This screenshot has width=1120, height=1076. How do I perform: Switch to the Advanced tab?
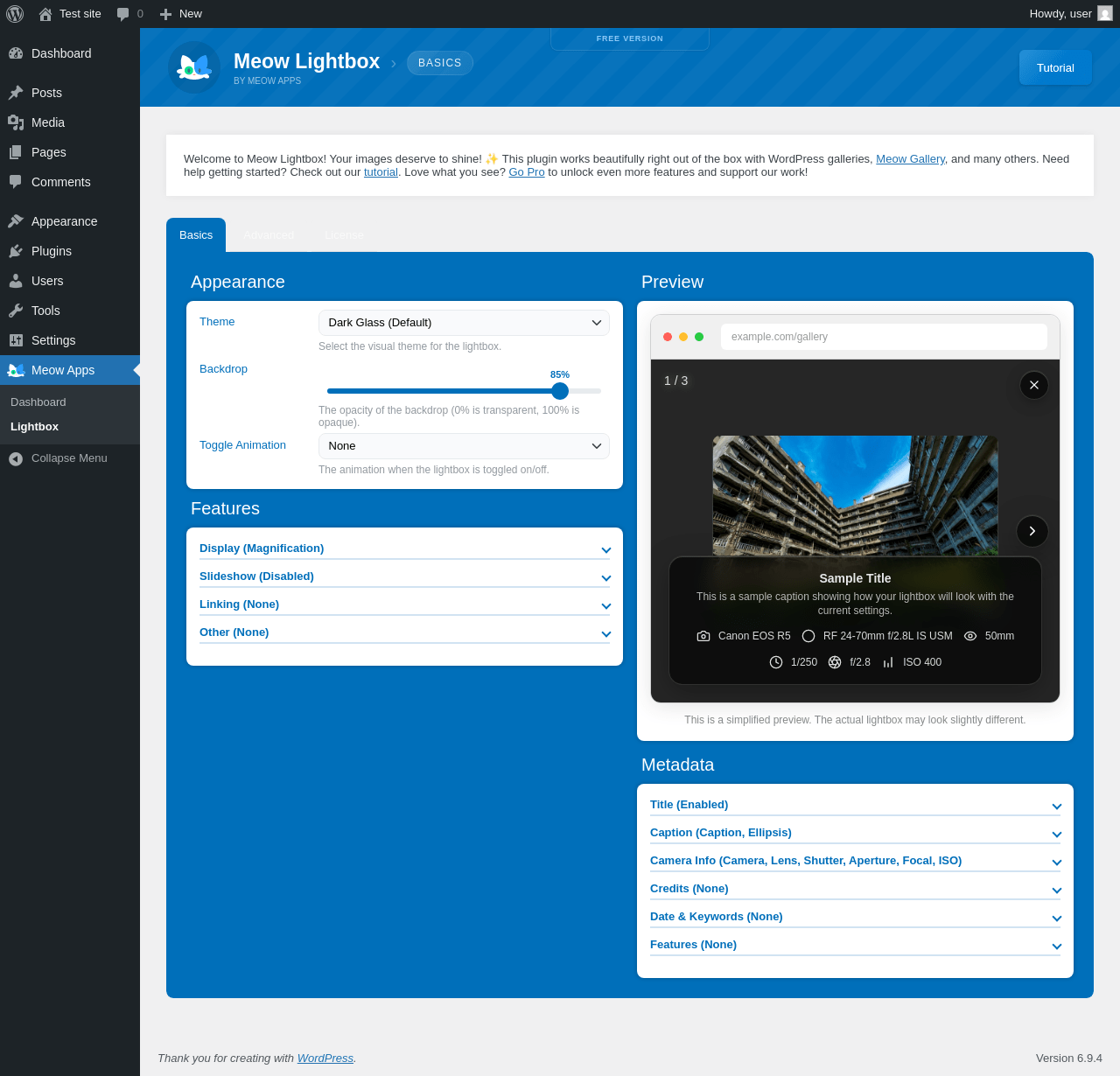pos(269,235)
